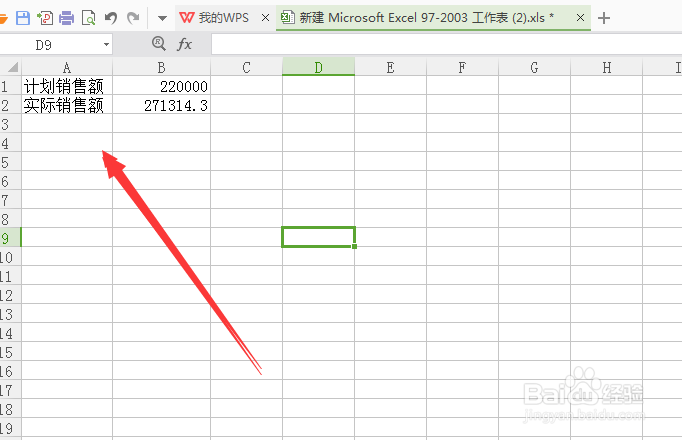This screenshot has height=440, width=682.
Task: Select row 16 header
Action: pyautogui.click(x=10, y=370)
